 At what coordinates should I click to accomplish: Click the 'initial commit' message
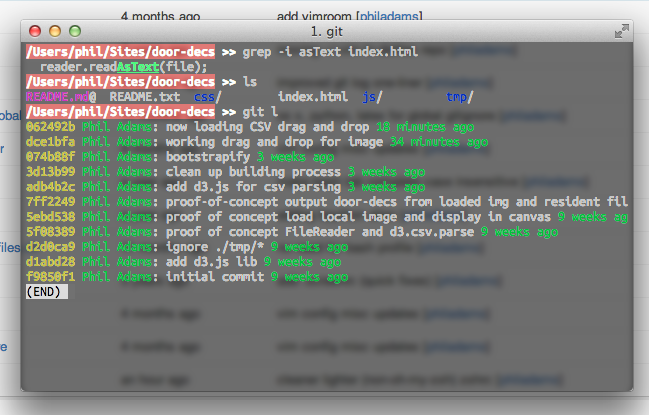click(x=215, y=277)
